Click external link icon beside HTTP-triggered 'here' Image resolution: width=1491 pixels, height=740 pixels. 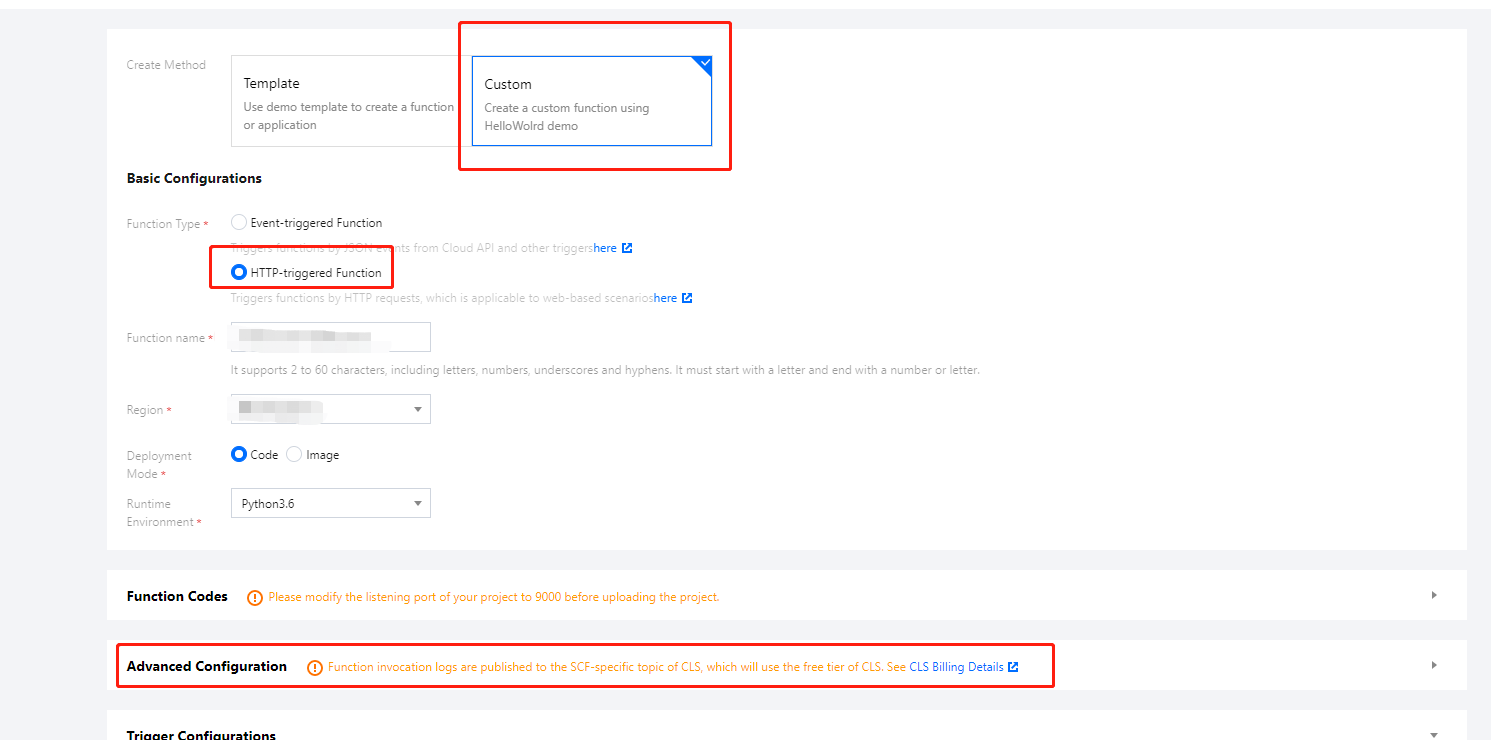(x=687, y=298)
